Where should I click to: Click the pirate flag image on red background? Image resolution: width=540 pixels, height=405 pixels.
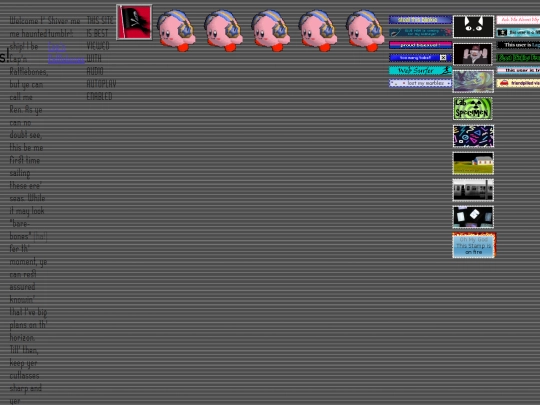tap(134, 22)
